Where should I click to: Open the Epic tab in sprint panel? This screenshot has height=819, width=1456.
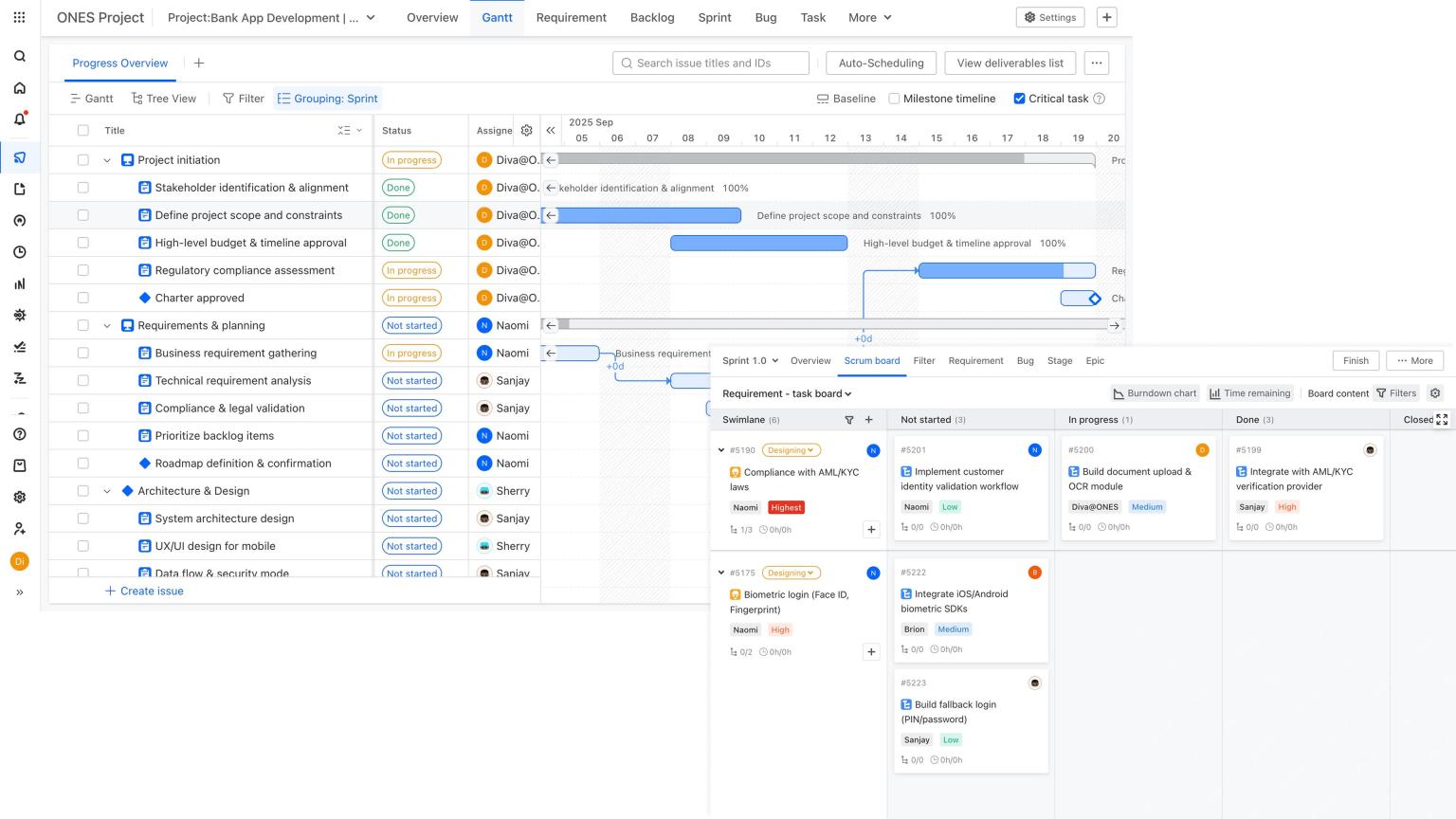tap(1095, 361)
